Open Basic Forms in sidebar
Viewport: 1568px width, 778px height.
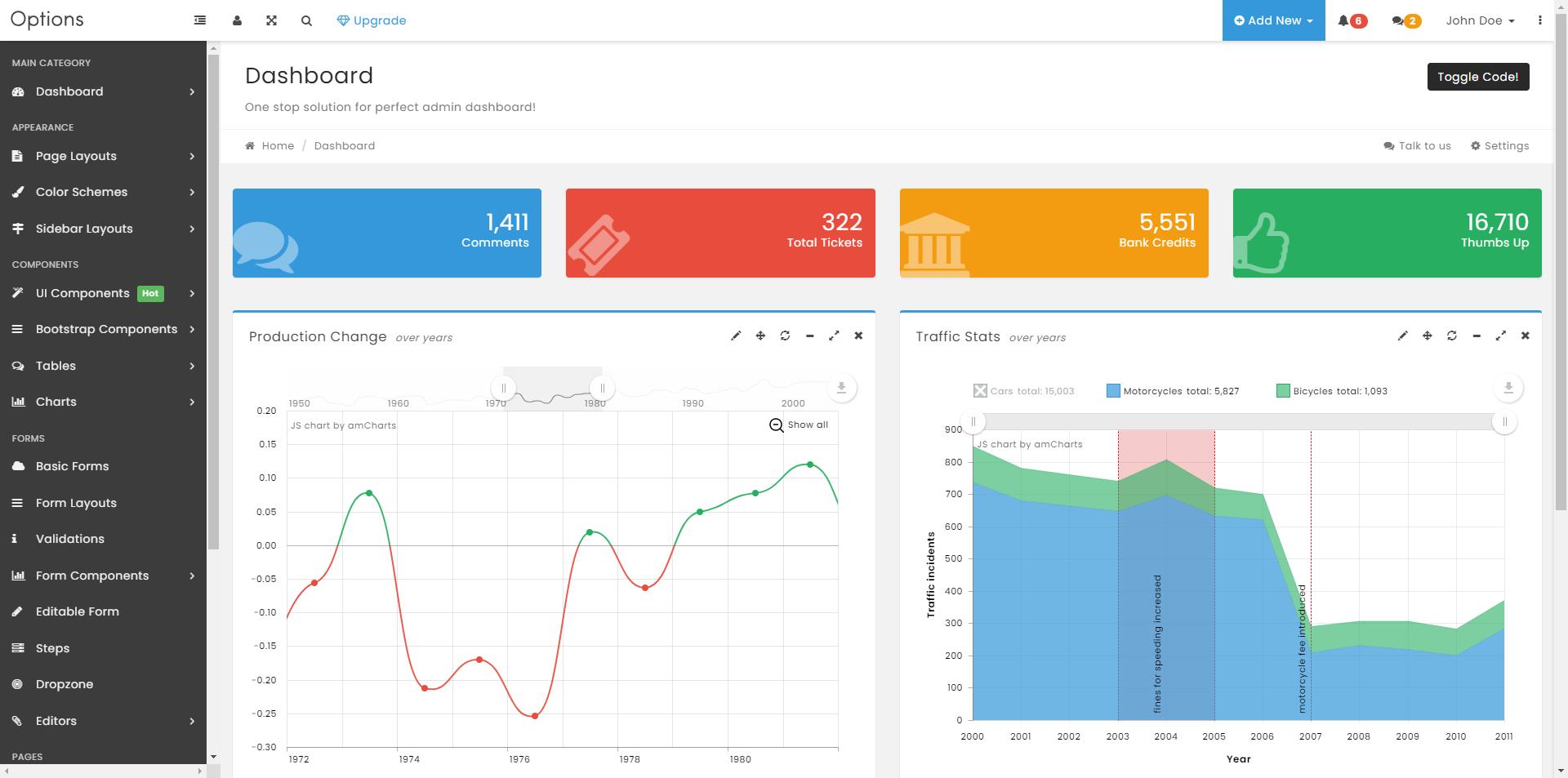click(x=103, y=466)
